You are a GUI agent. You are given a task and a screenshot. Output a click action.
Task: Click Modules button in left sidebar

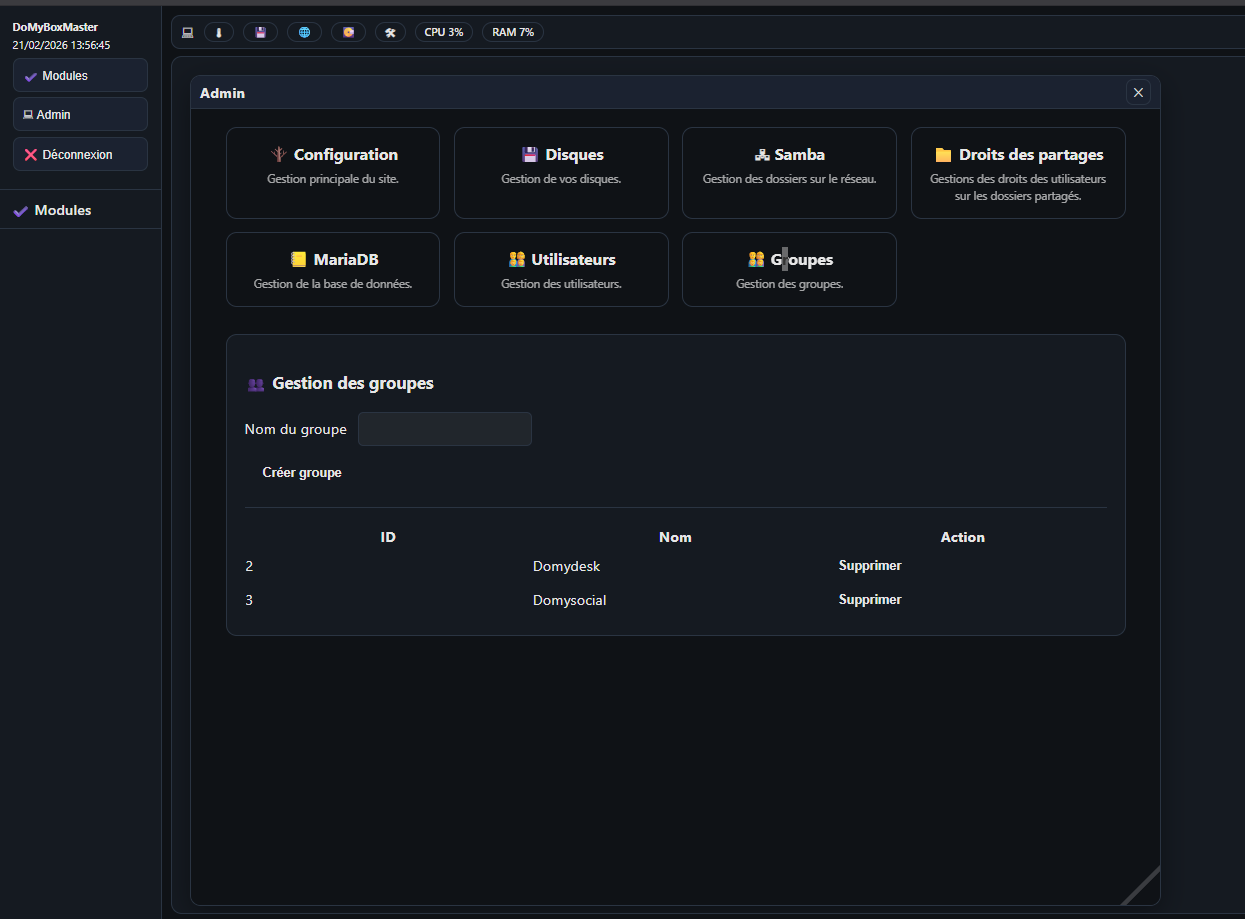tap(80, 76)
